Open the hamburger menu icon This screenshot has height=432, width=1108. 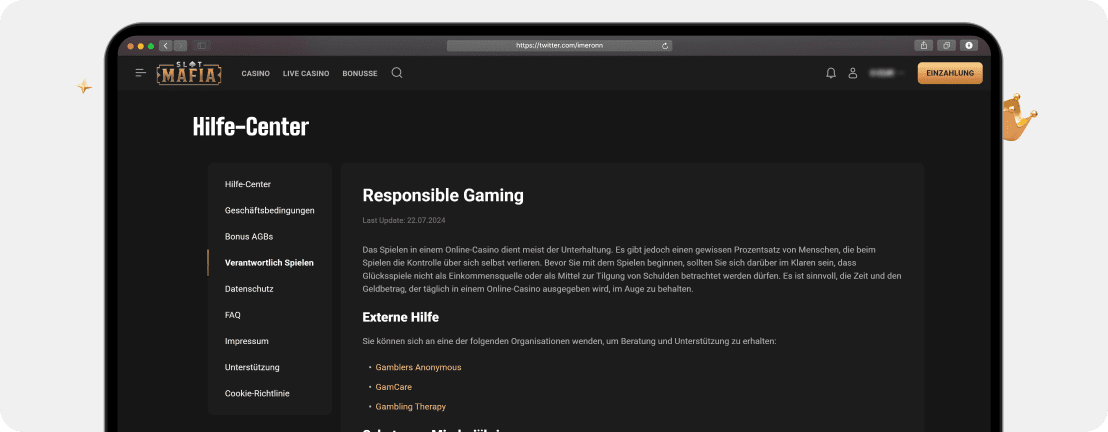(x=141, y=73)
